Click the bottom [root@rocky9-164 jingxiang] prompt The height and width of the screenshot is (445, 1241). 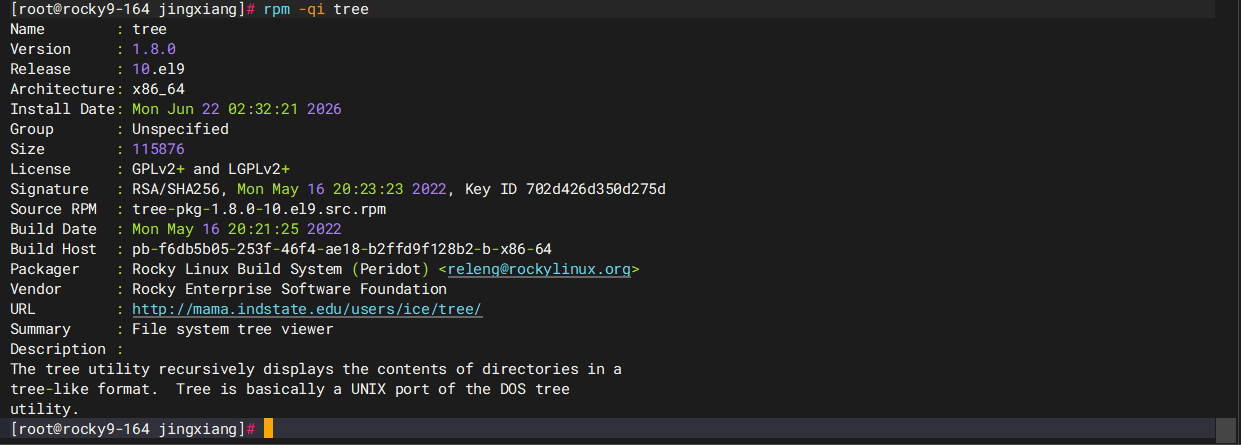click(129, 429)
